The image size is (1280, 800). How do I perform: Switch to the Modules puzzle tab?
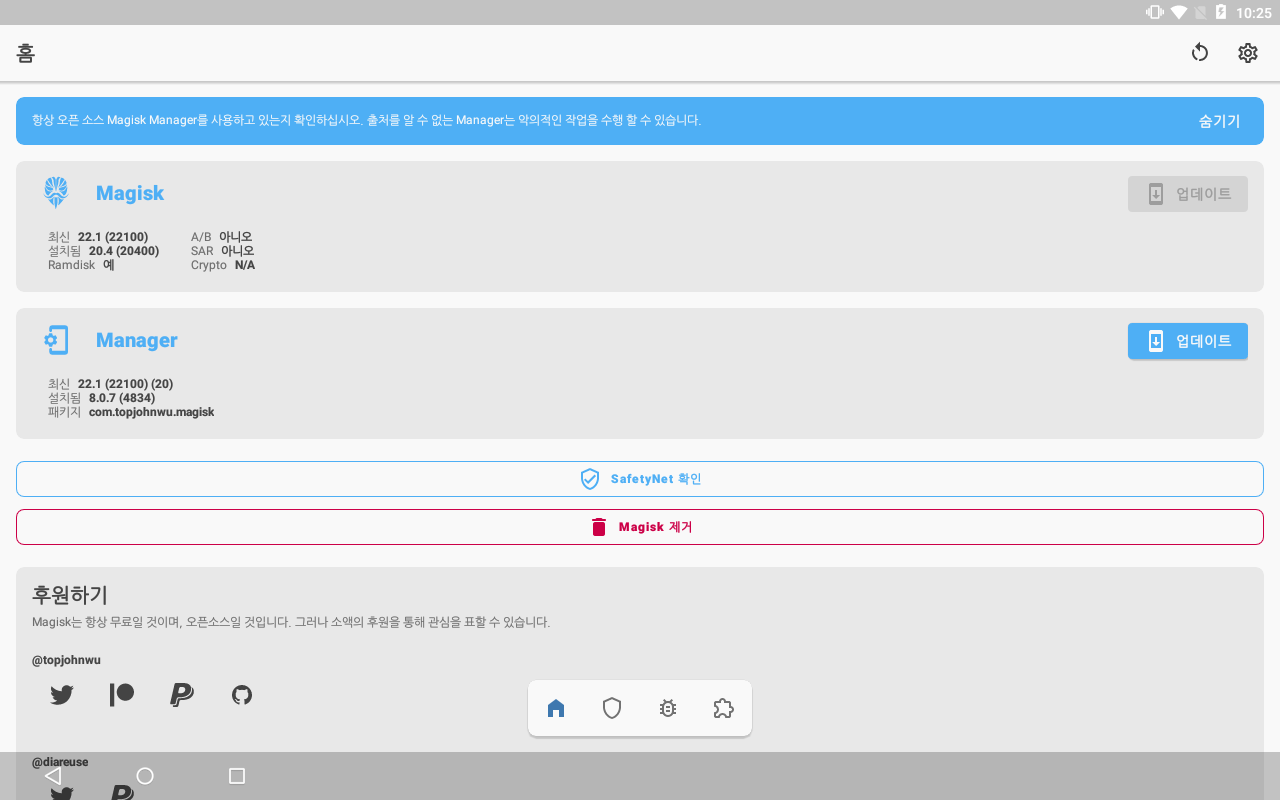pos(724,708)
